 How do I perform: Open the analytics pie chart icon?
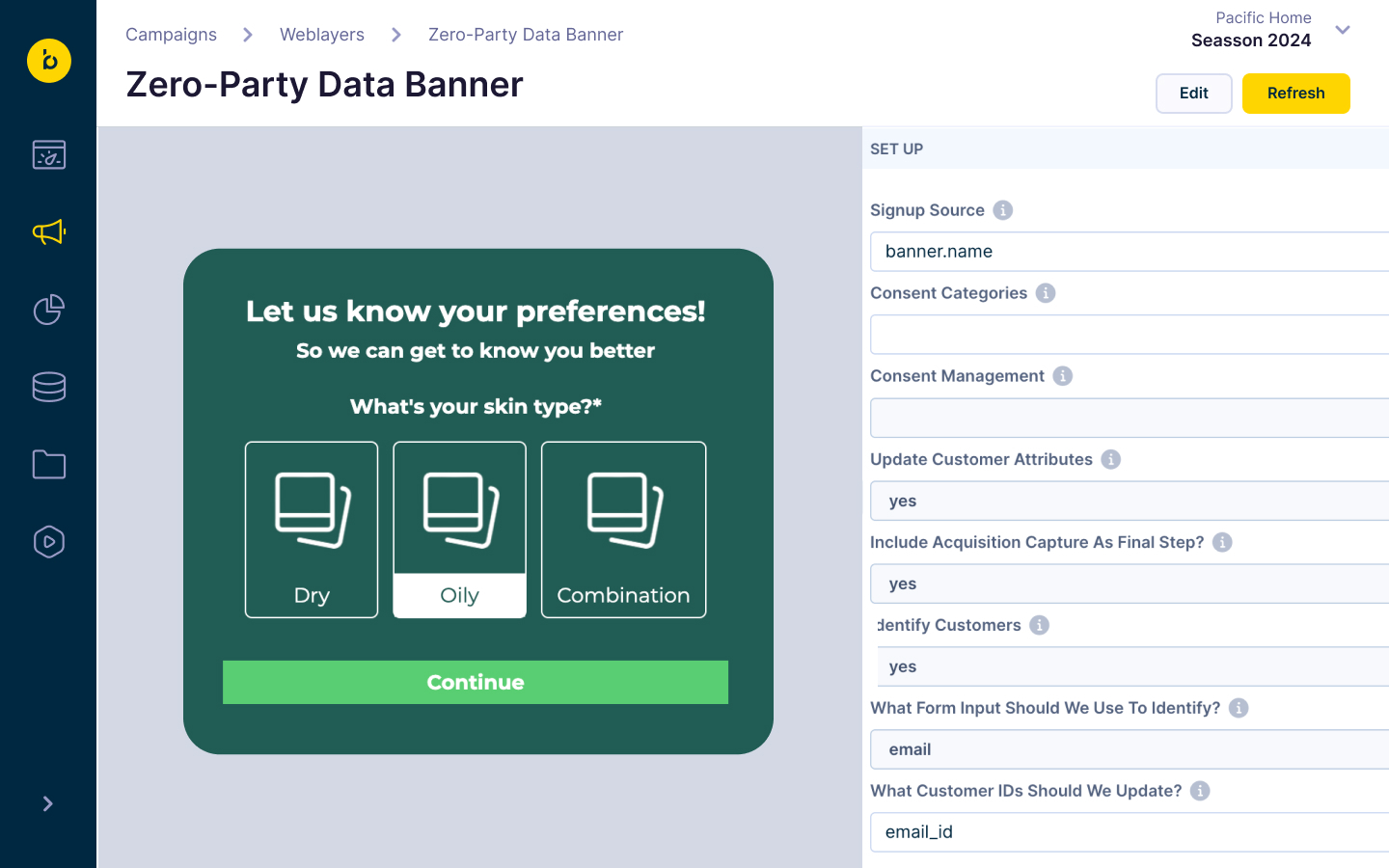point(49,310)
